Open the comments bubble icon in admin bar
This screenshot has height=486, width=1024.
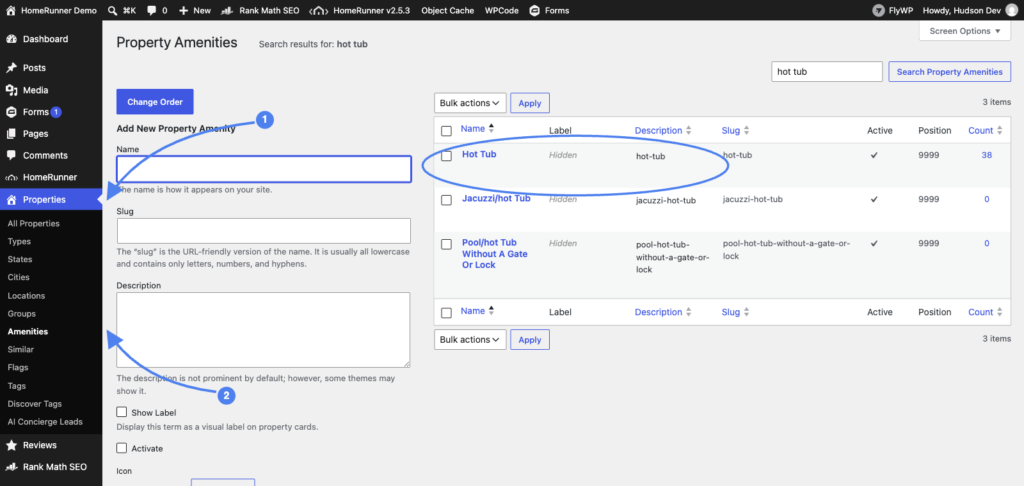(x=152, y=11)
